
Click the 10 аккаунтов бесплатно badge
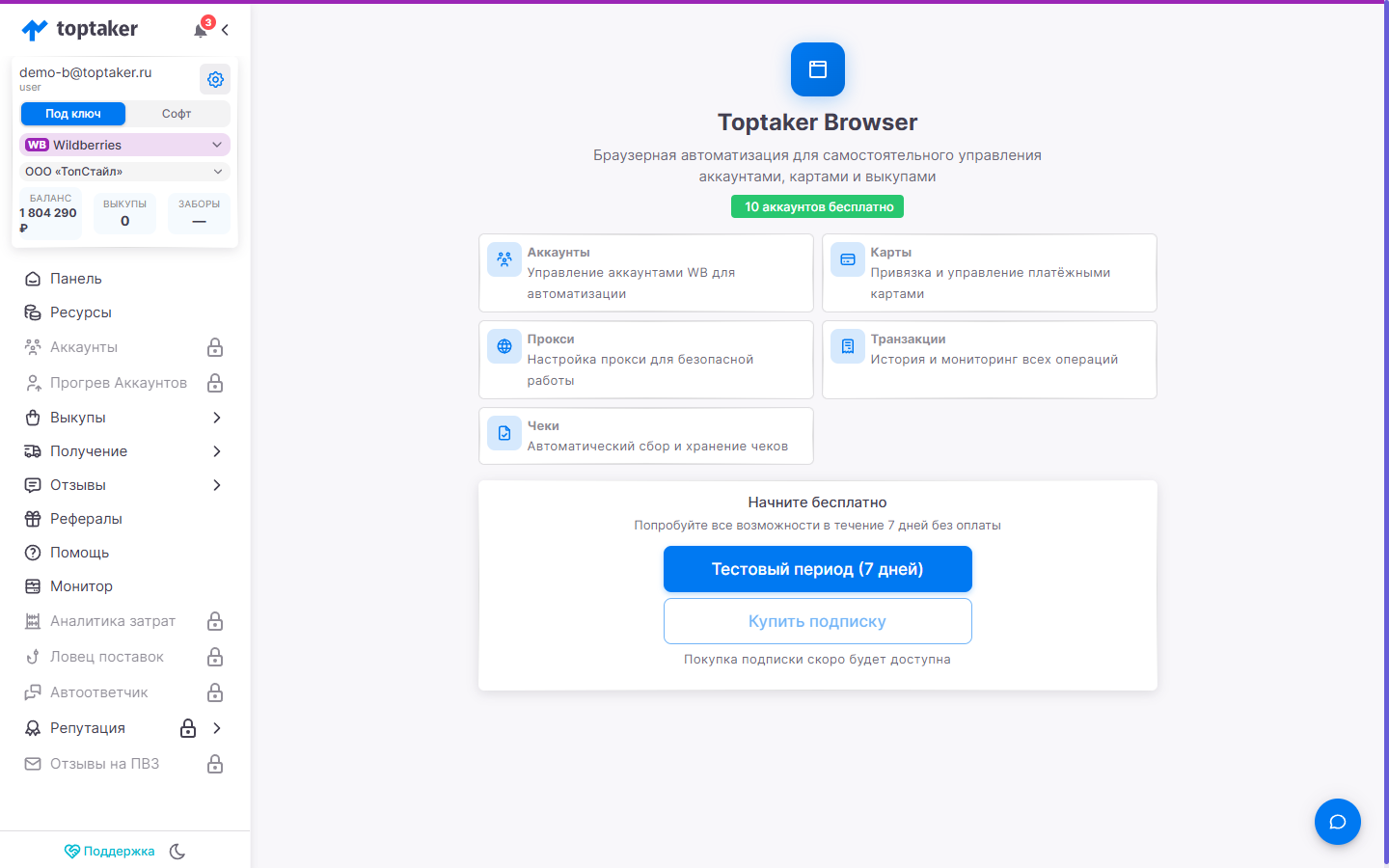pyautogui.click(x=818, y=206)
